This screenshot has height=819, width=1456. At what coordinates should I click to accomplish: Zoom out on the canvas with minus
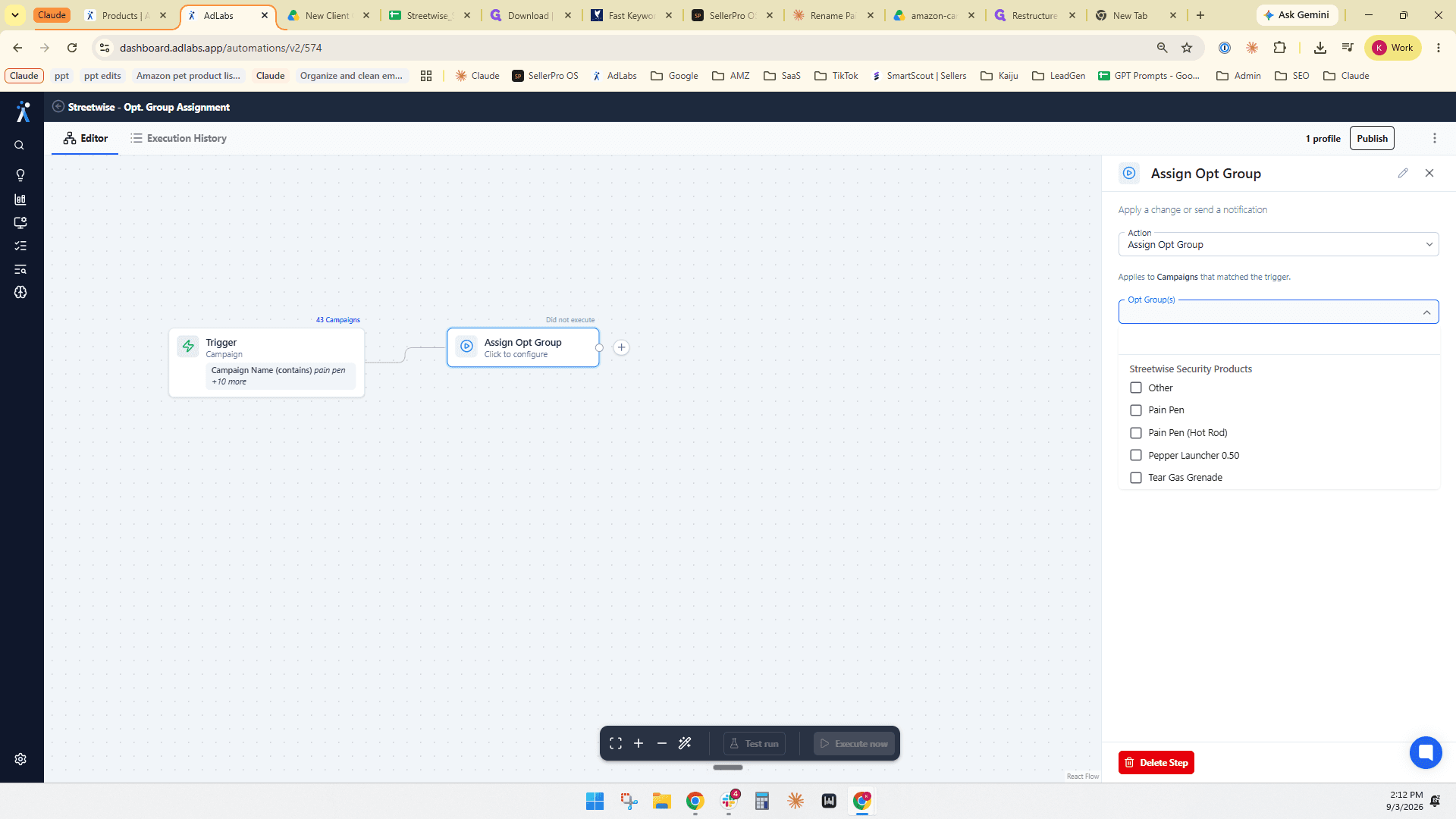pyautogui.click(x=662, y=744)
